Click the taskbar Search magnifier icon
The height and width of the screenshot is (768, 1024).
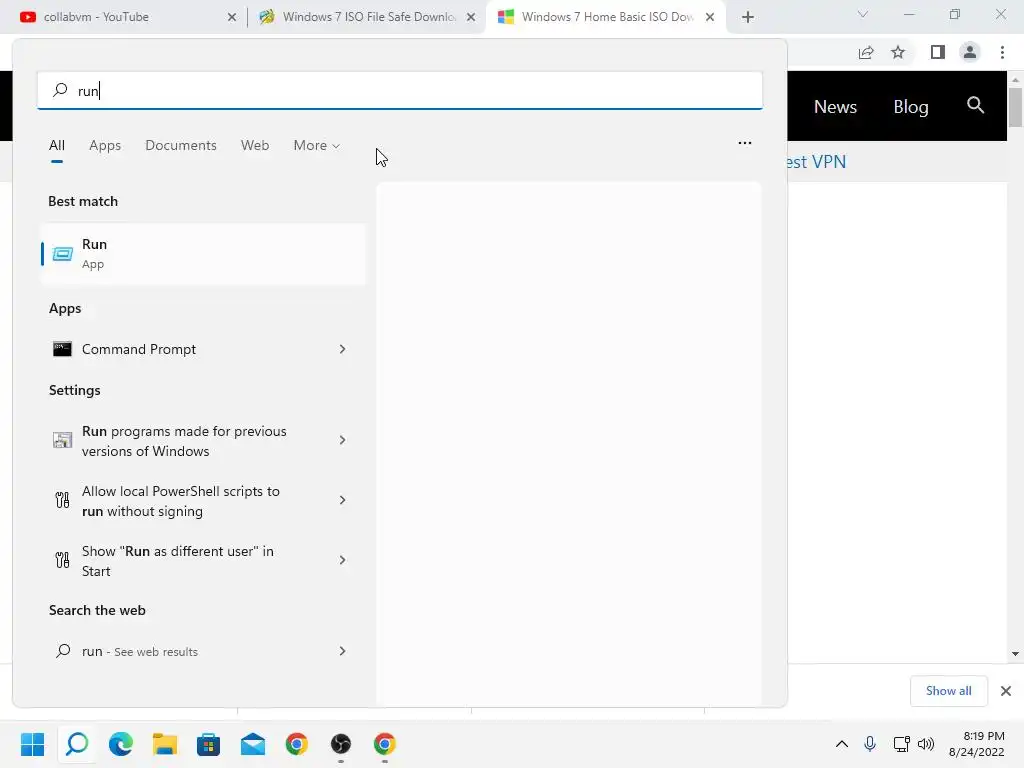[77, 744]
